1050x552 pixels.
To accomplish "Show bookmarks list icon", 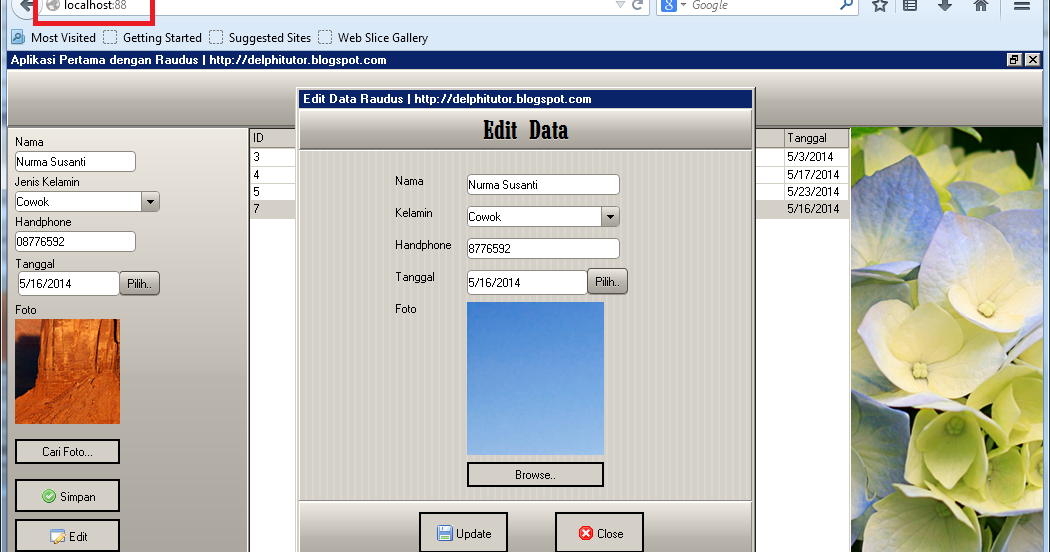I will 910,5.
